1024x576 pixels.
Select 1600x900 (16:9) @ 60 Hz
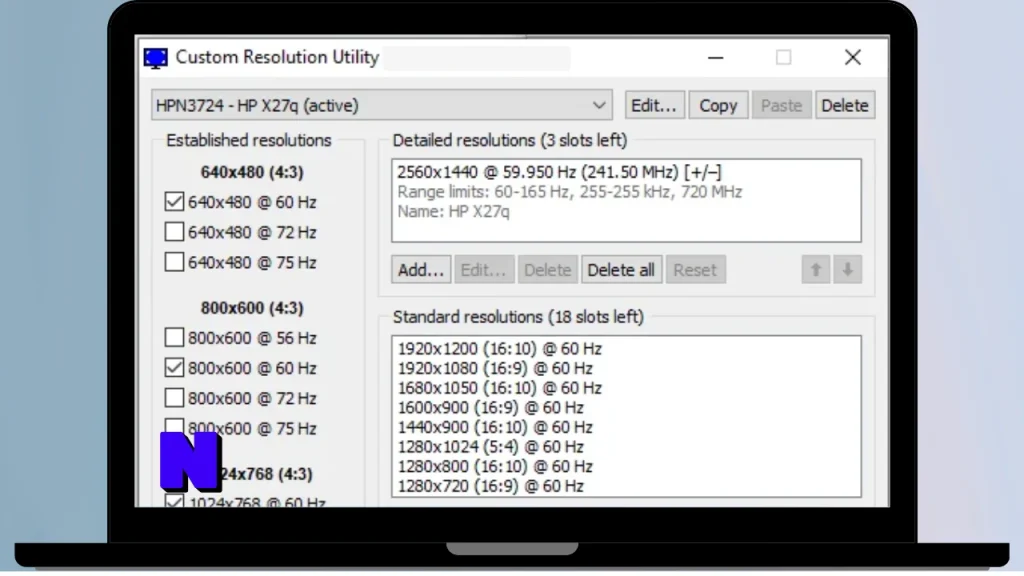[x=490, y=408]
